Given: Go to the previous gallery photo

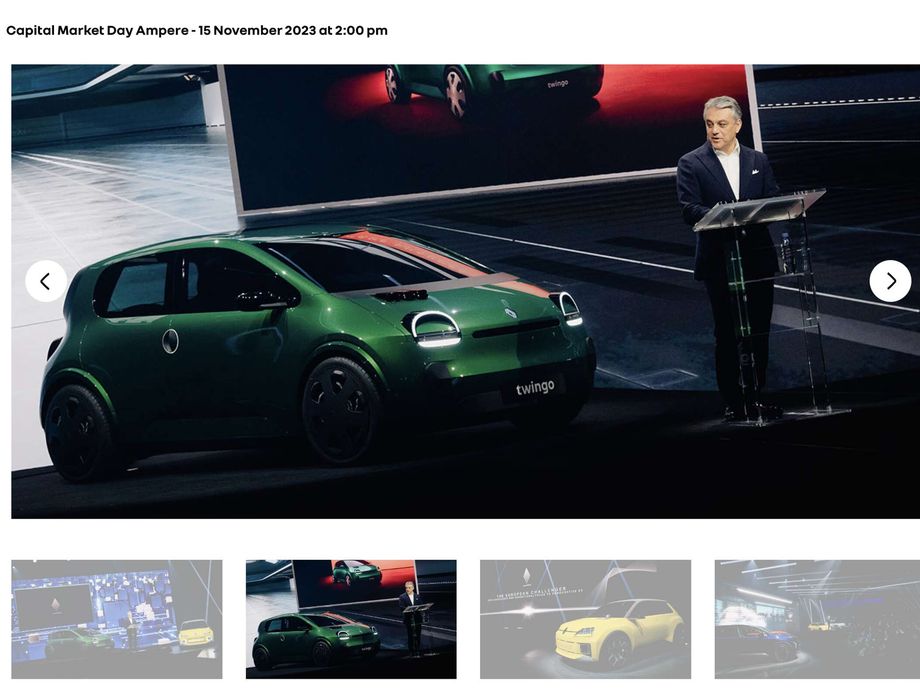Looking at the screenshot, I should pyautogui.click(x=46, y=281).
